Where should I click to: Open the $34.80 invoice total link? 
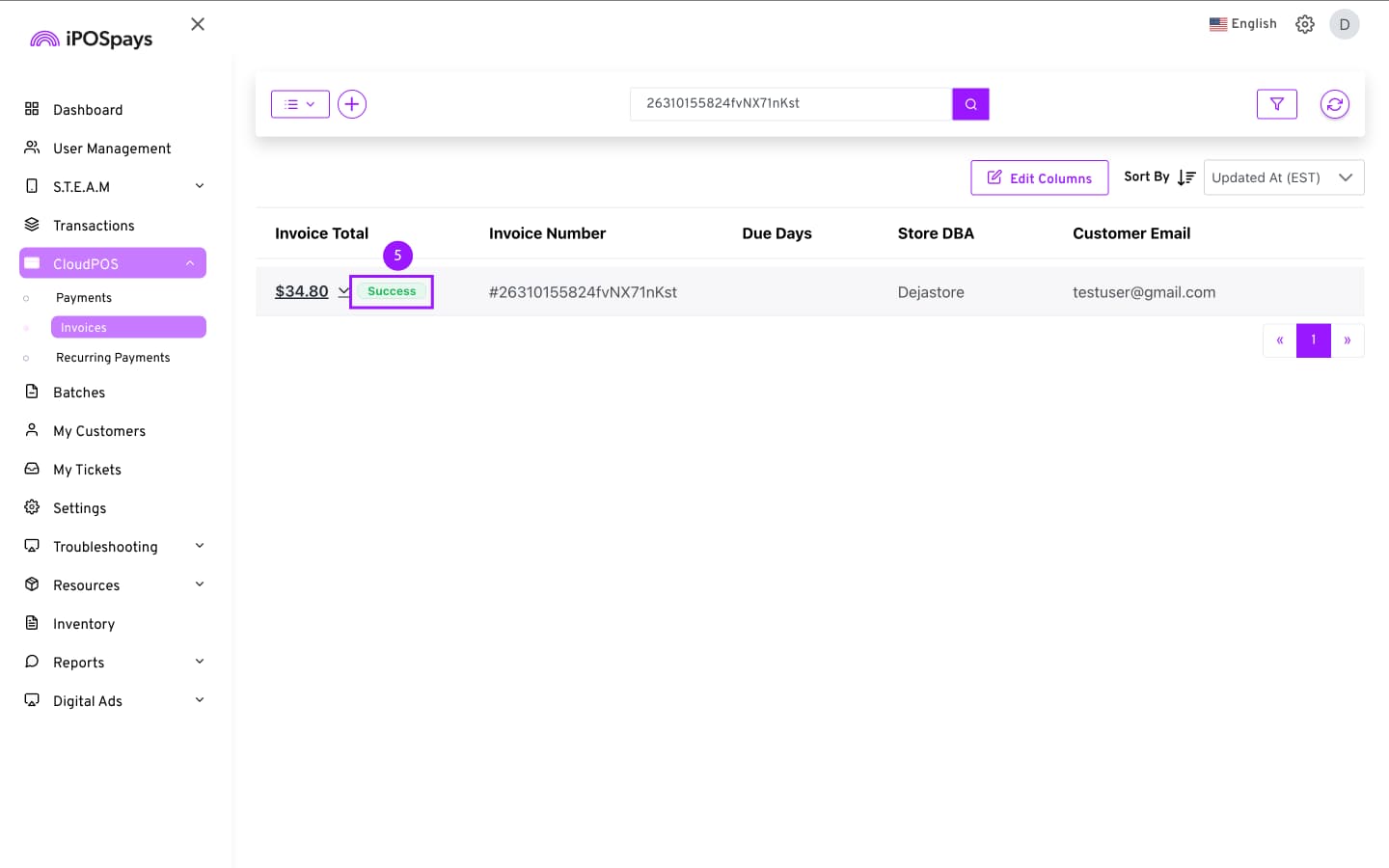click(x=301, y=291)
